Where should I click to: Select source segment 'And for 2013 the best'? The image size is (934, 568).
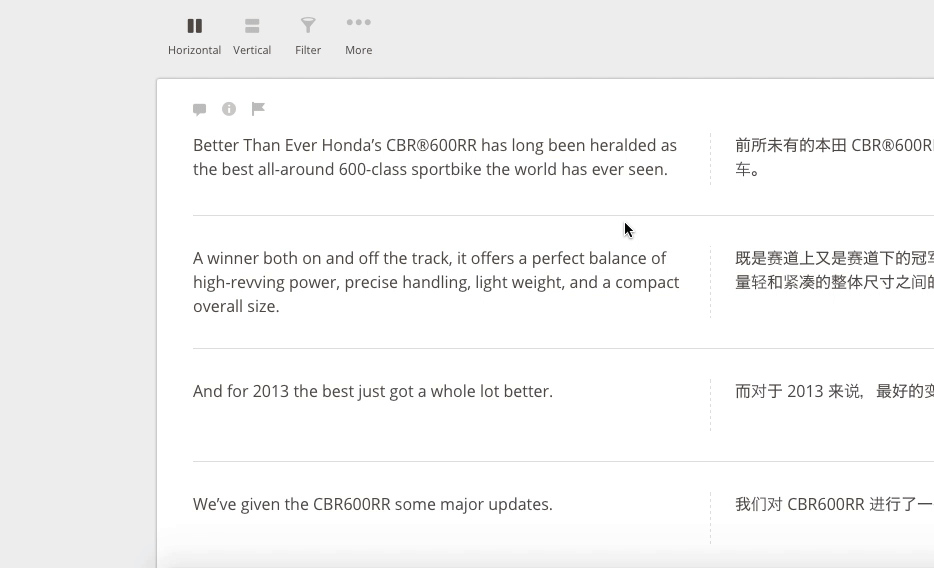[x=373, y=391]
